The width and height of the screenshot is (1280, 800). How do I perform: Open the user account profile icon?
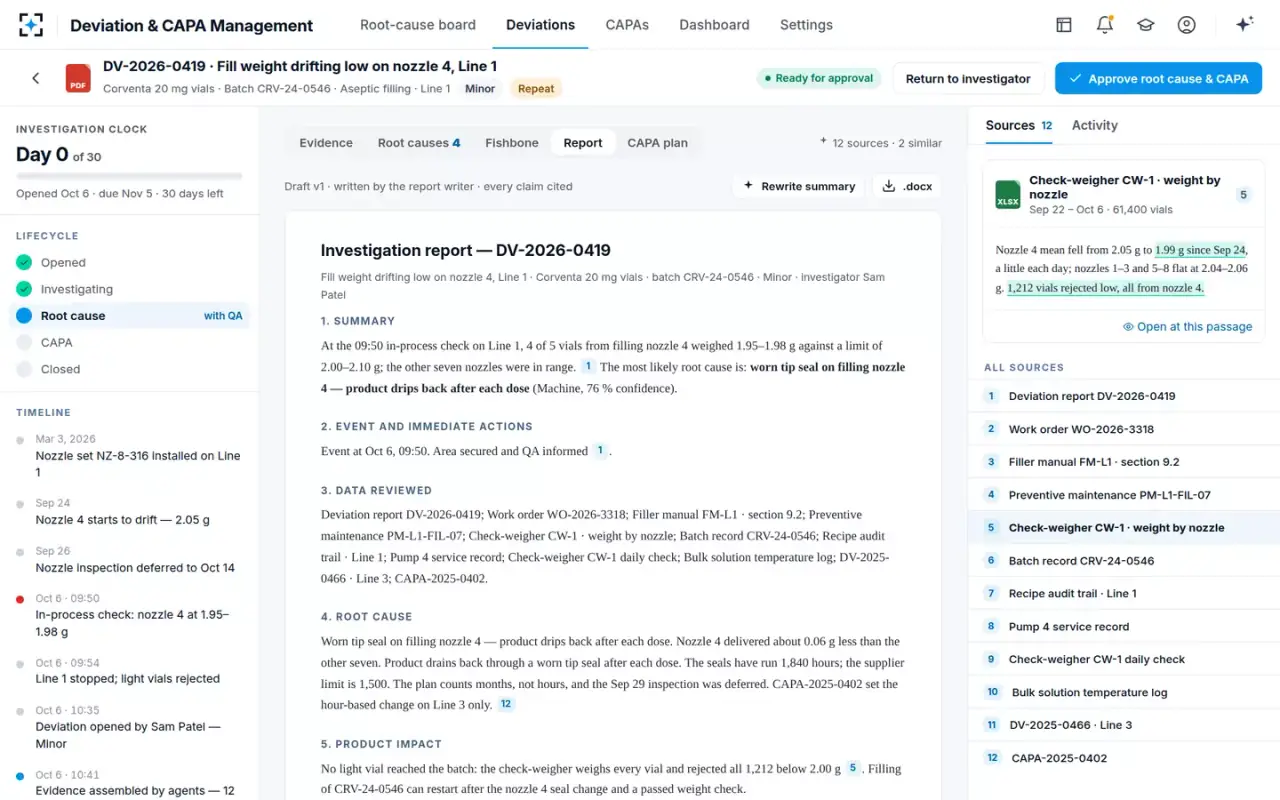pyautogui.click(x=1187, y=25)
